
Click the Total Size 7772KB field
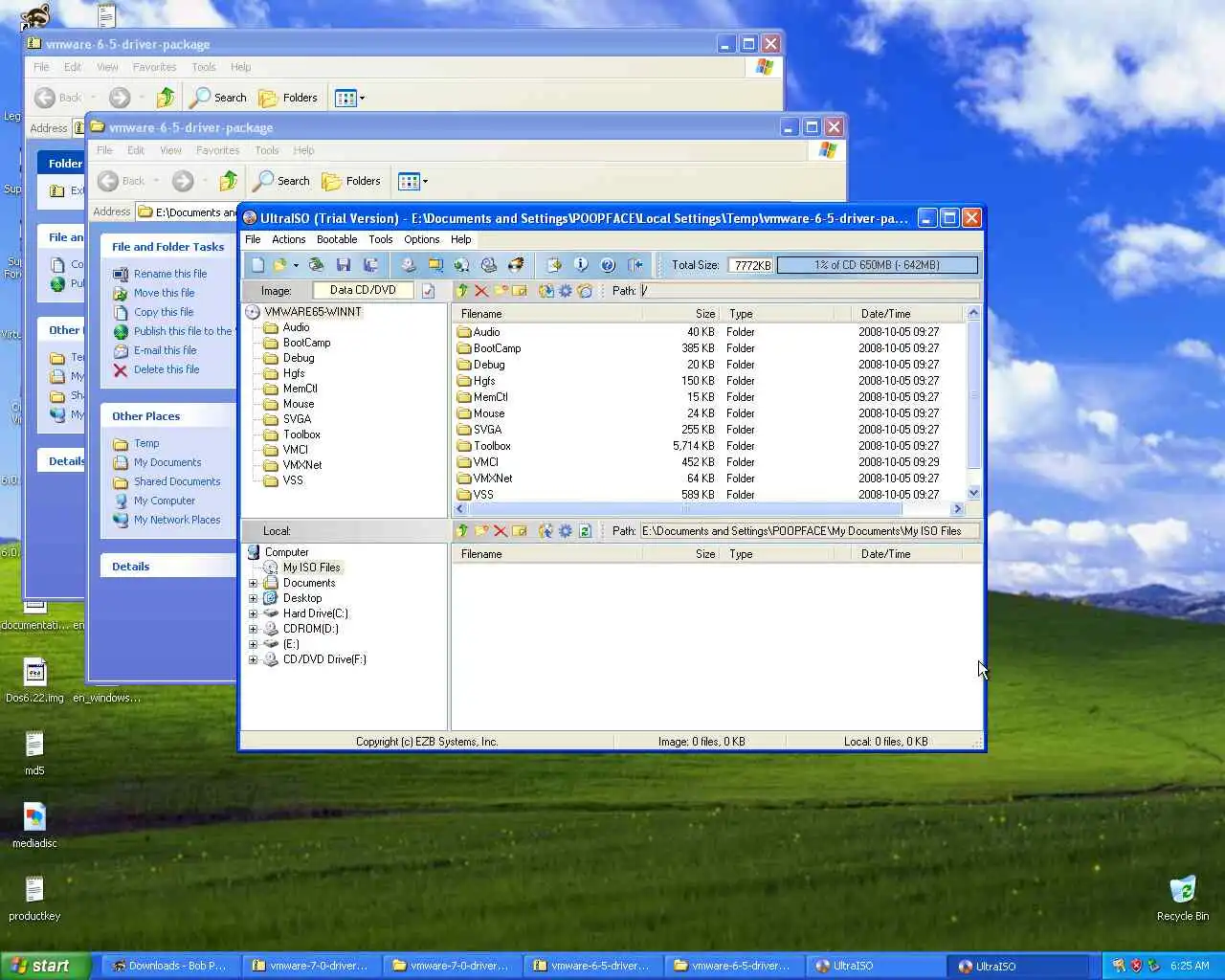pos(751,265)
